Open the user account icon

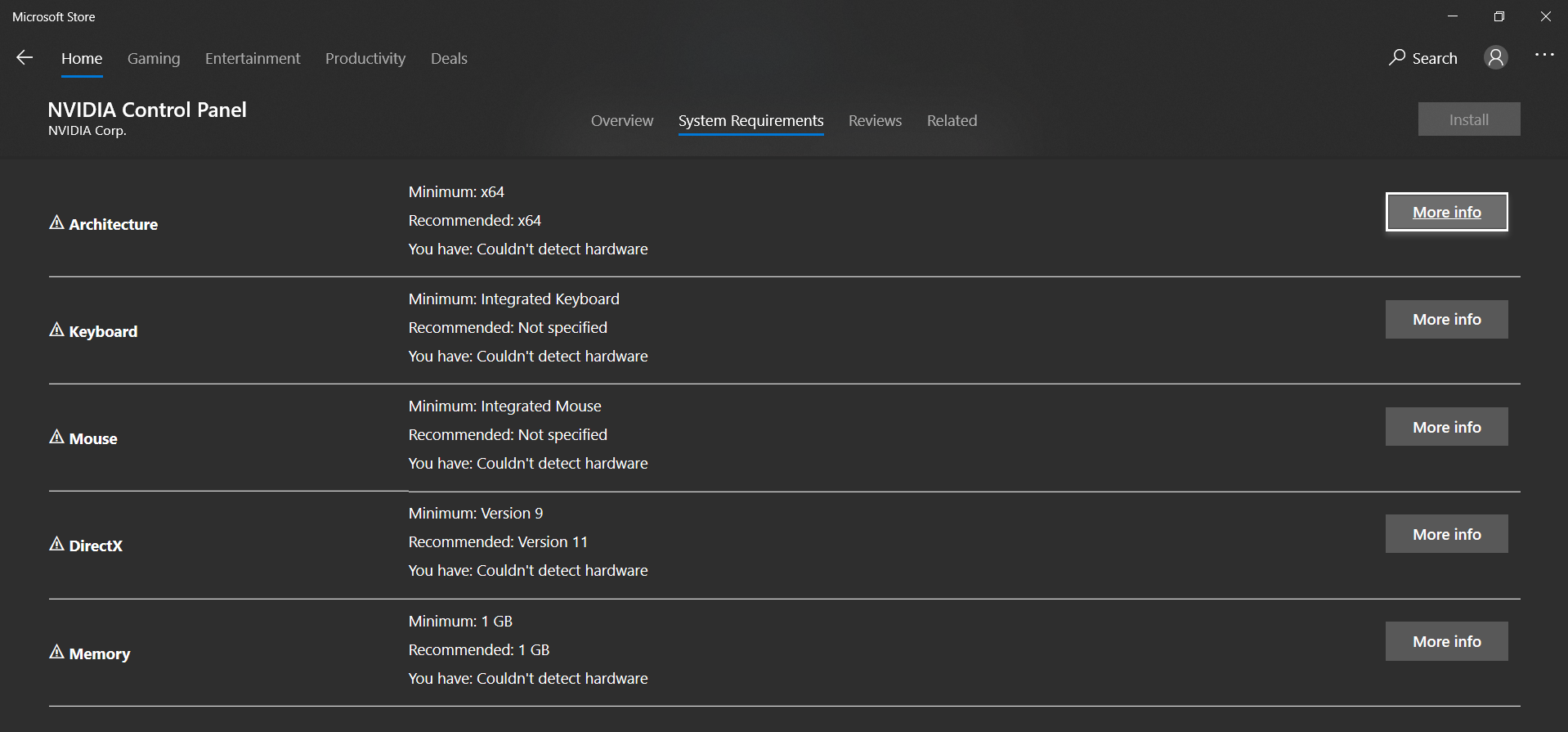click(x=1495, y=57)
